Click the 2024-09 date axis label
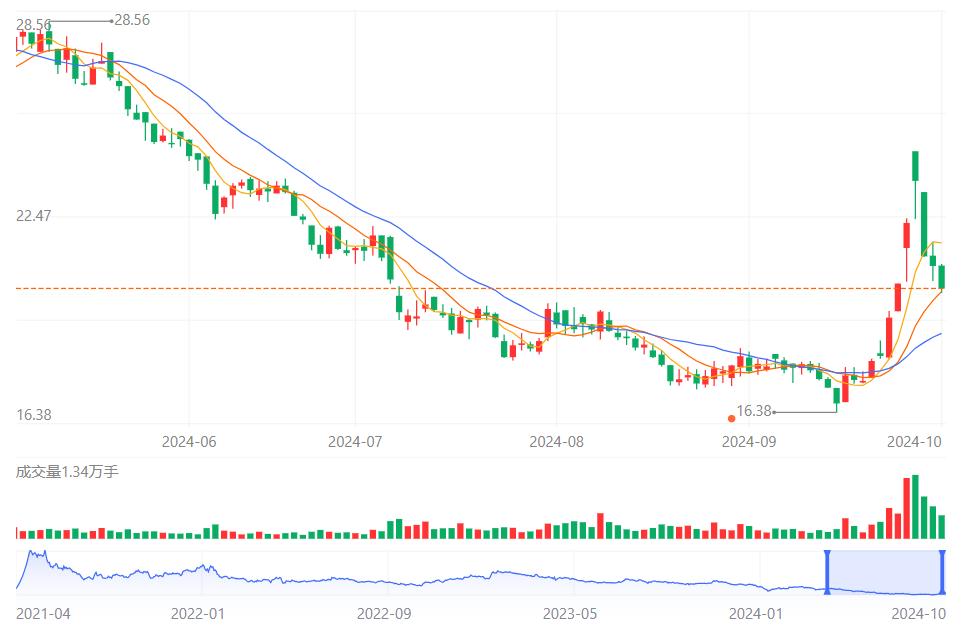 (749, 440)
